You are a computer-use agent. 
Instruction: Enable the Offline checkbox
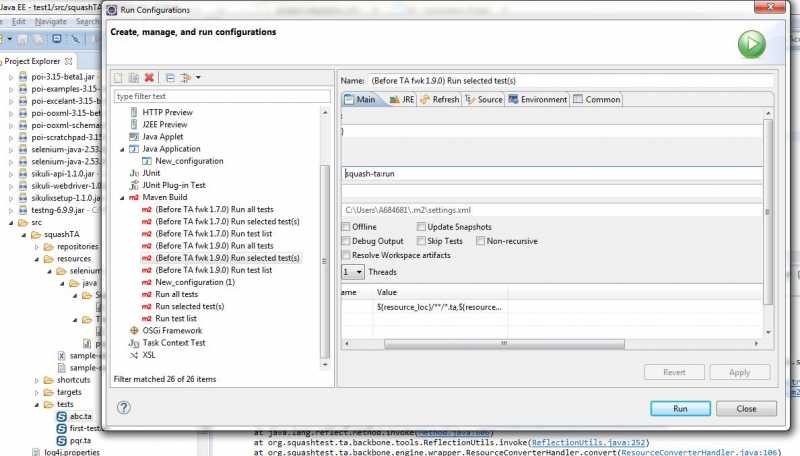tap(346, 227)
